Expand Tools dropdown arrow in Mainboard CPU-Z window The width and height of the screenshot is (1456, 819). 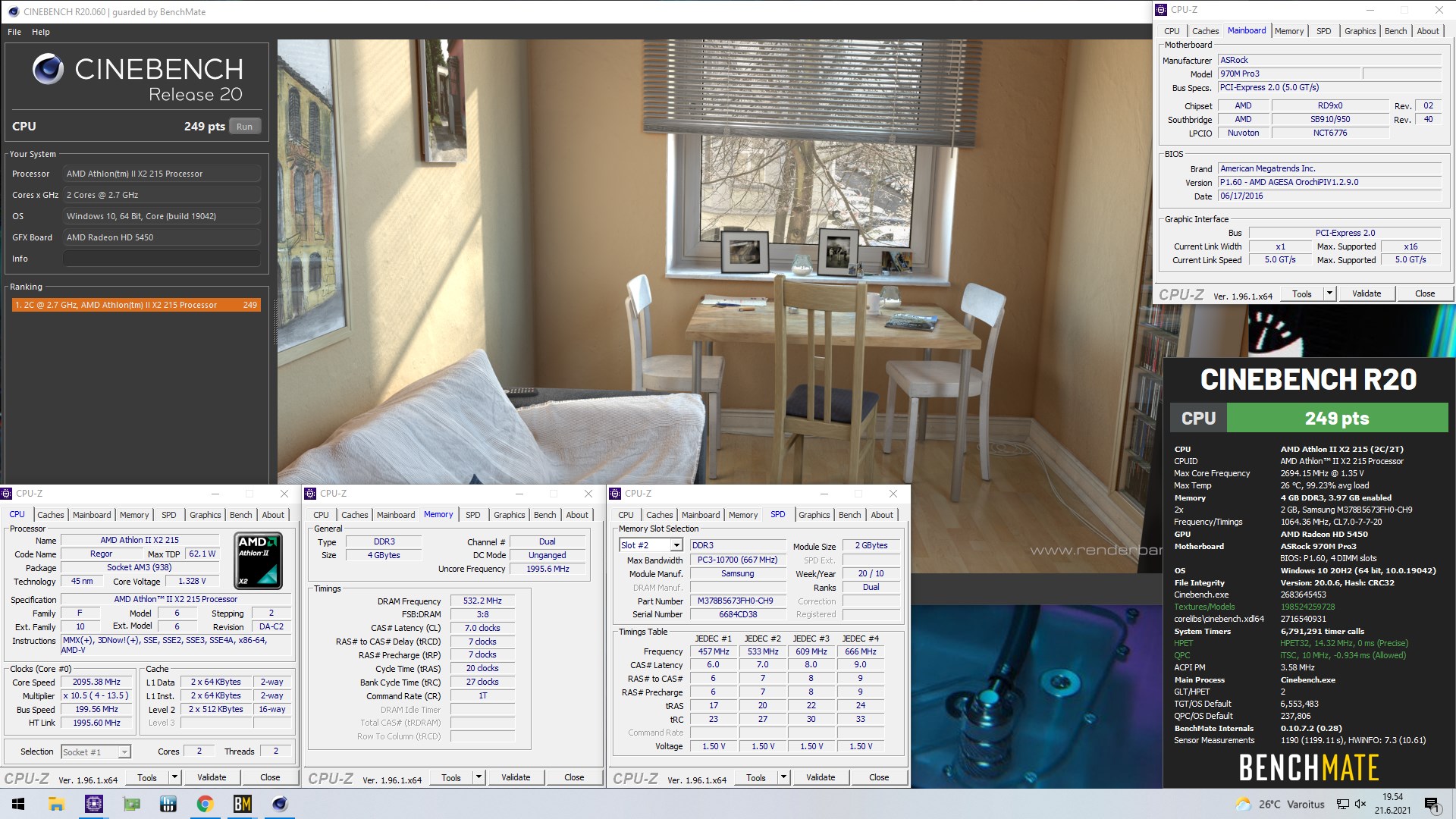click(x=1329, y=293)
